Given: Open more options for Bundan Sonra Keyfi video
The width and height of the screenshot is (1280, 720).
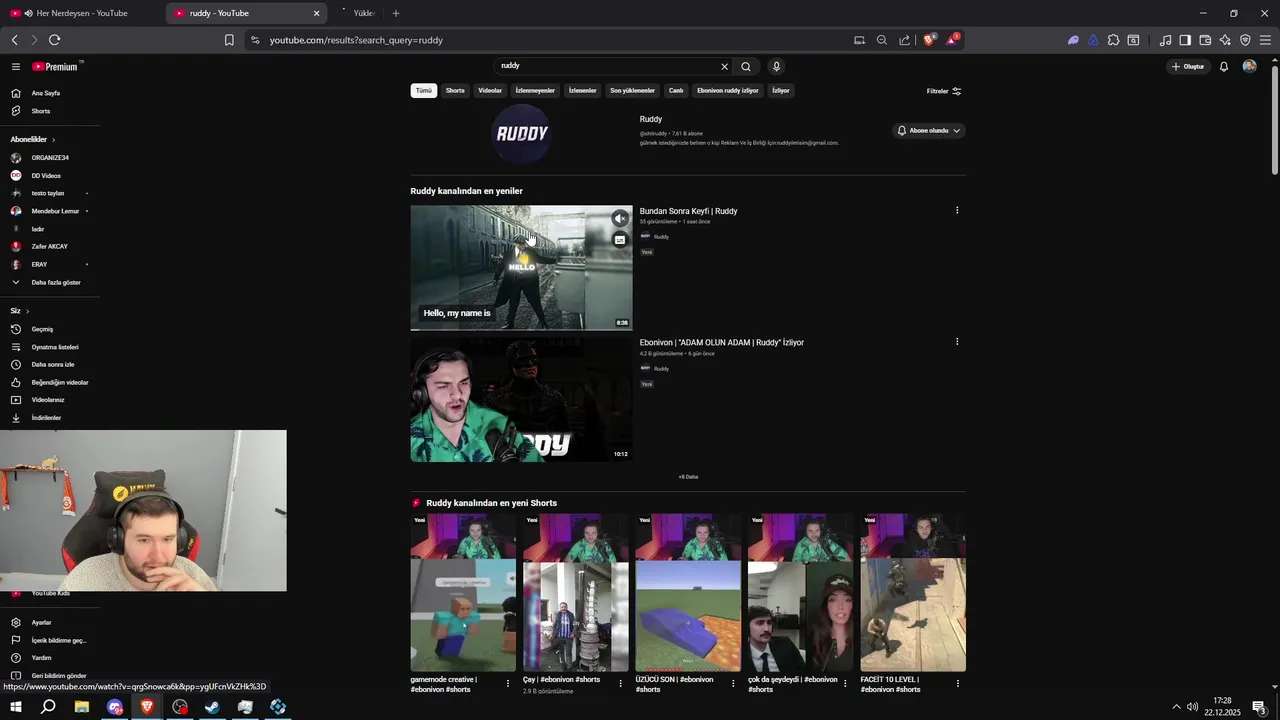Looking at the screenshot, I should [x=957, y=210].
